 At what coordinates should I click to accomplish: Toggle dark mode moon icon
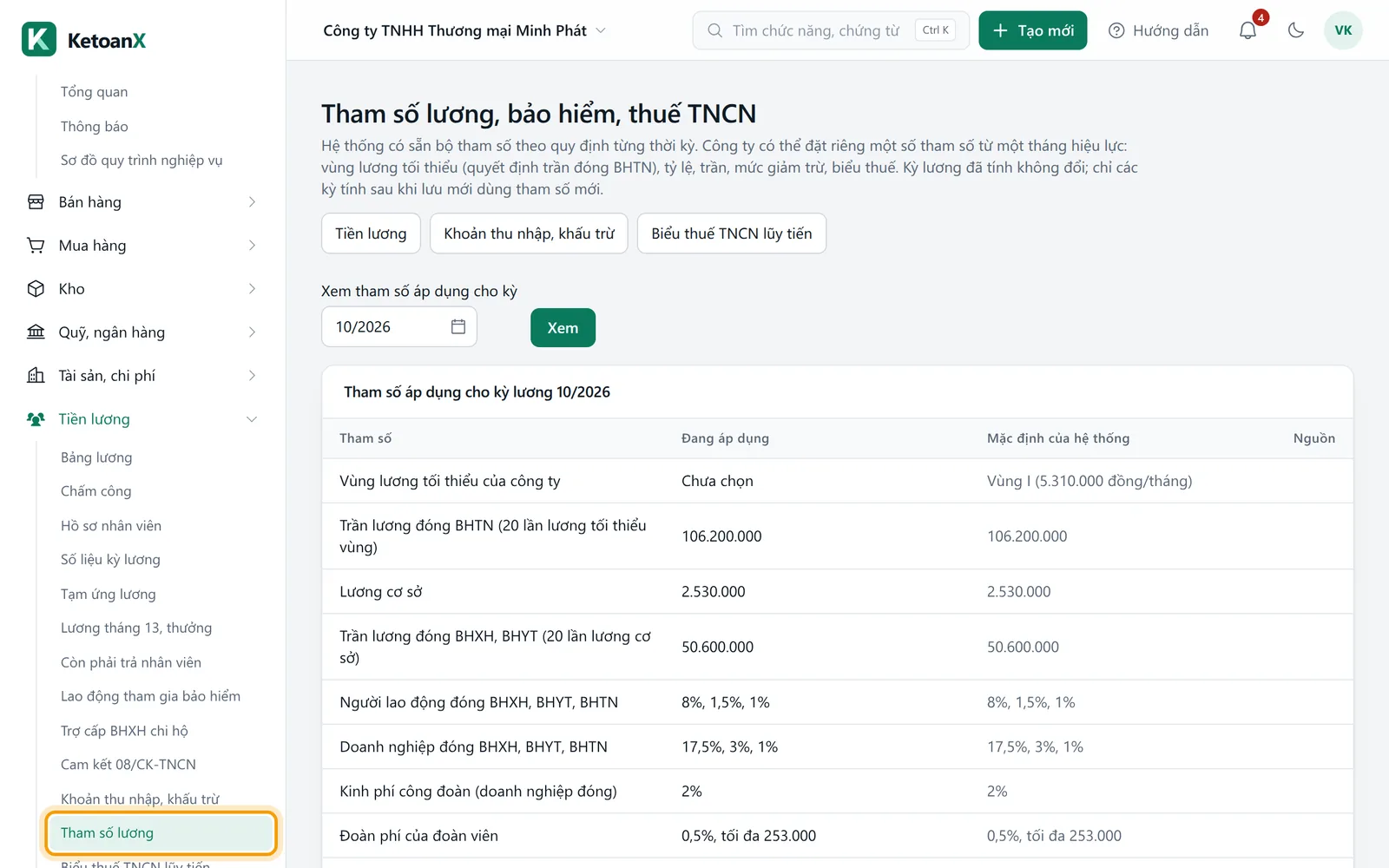click(1296, 30)
